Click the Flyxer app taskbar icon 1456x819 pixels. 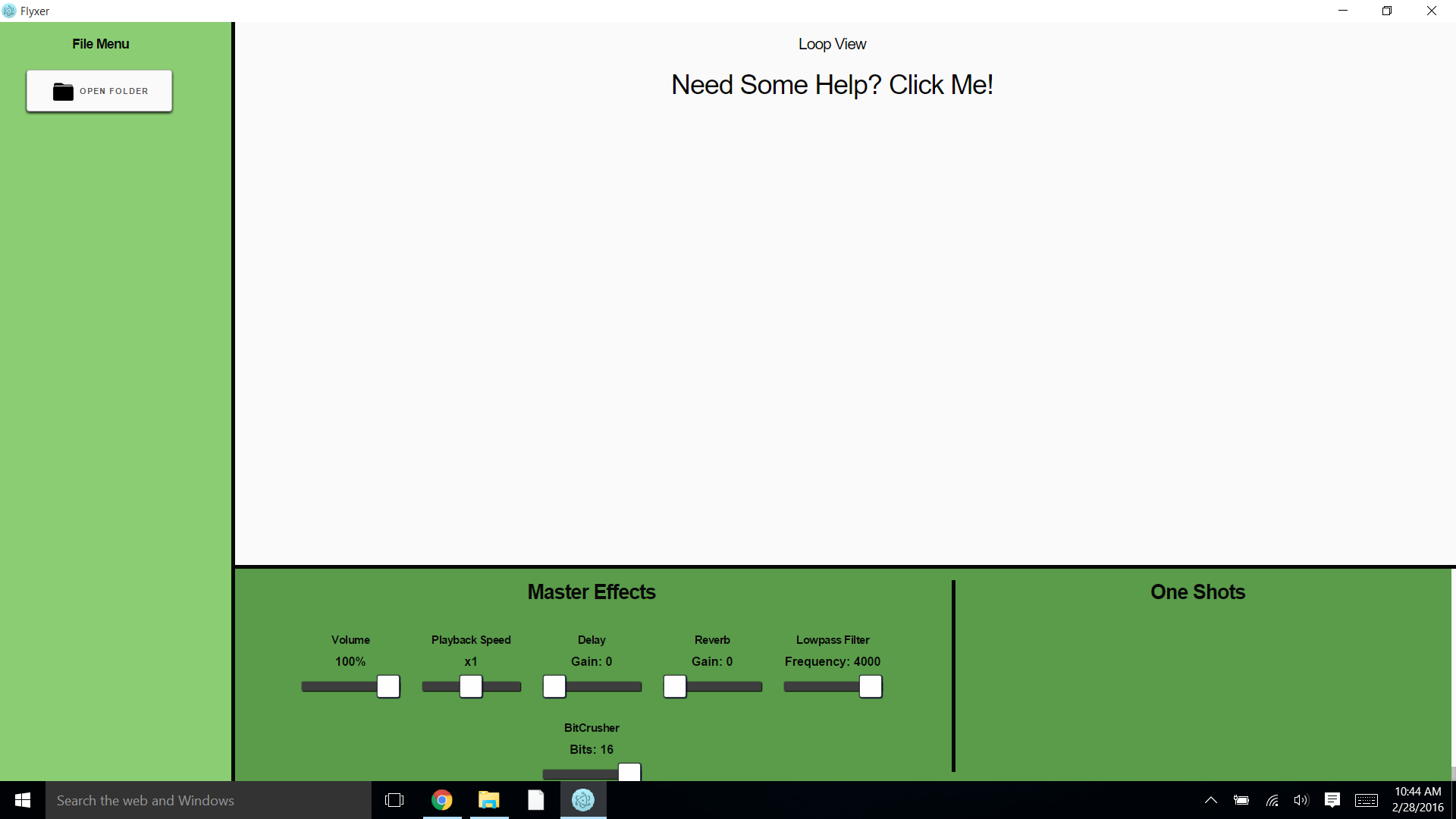[583, 800]
